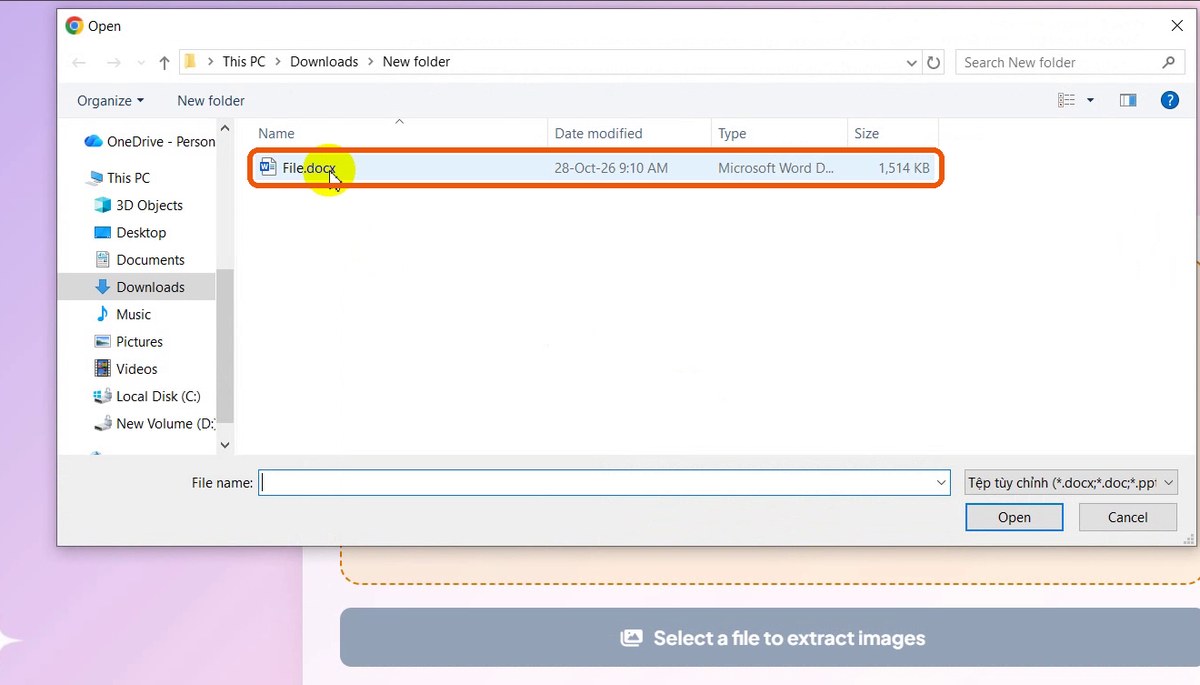Click the Videos film icon

coord(102,368)
